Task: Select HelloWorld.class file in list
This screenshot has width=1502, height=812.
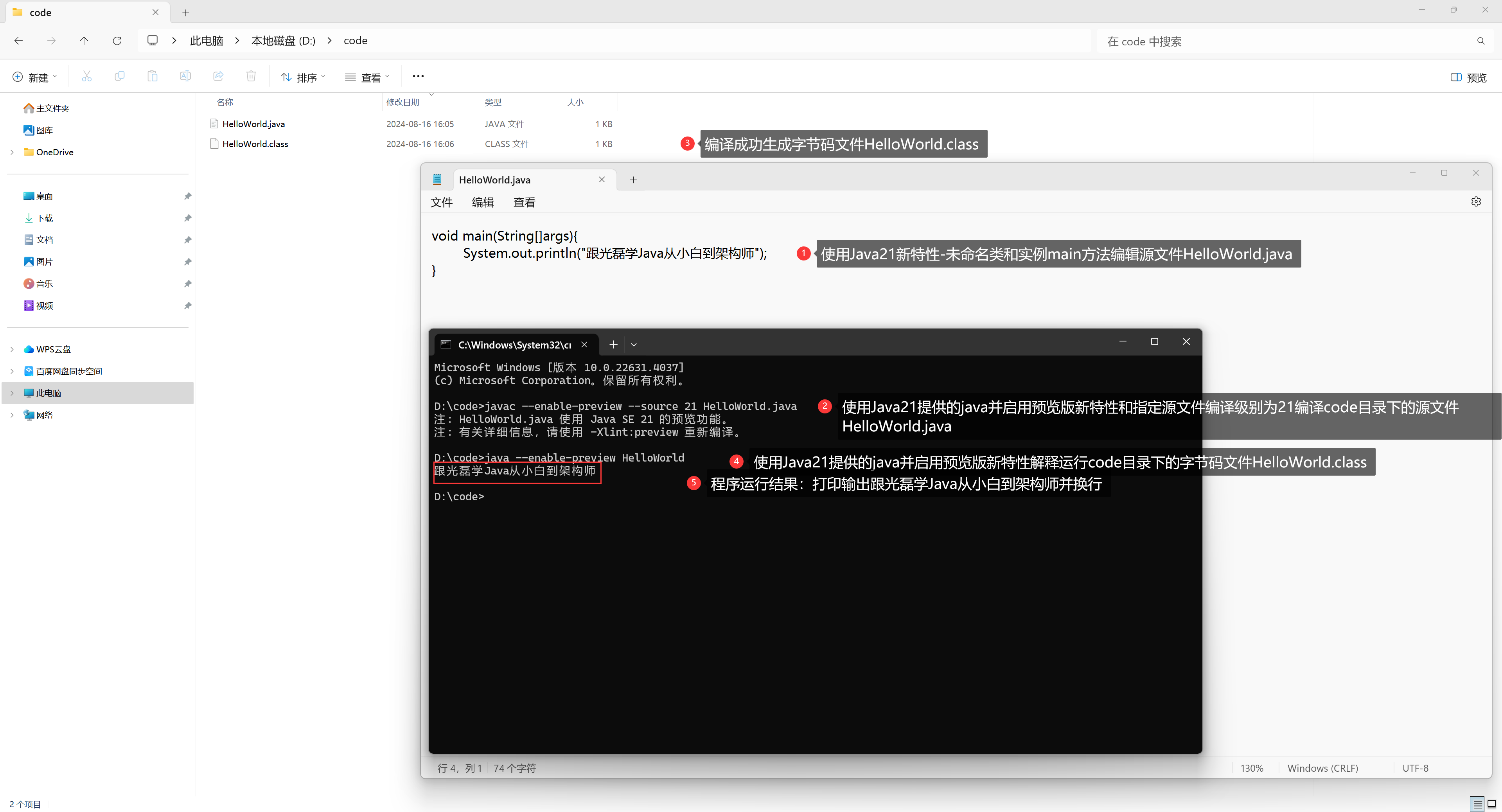Action: click(255, 144)
